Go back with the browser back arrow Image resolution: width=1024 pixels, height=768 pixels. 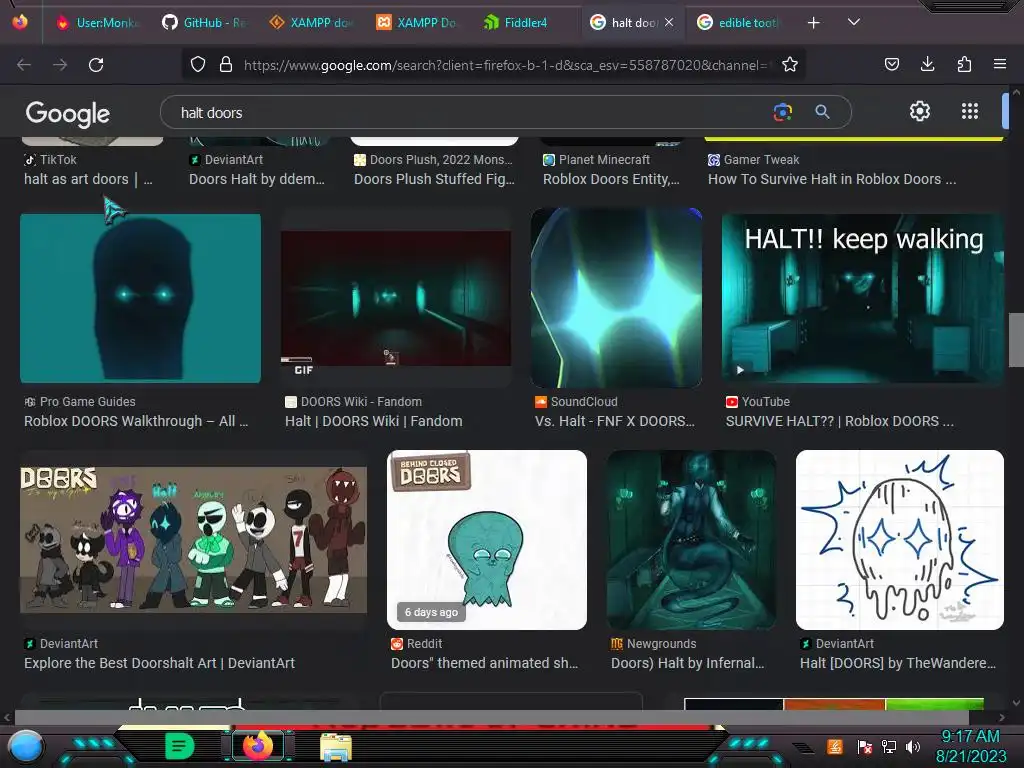24,65
